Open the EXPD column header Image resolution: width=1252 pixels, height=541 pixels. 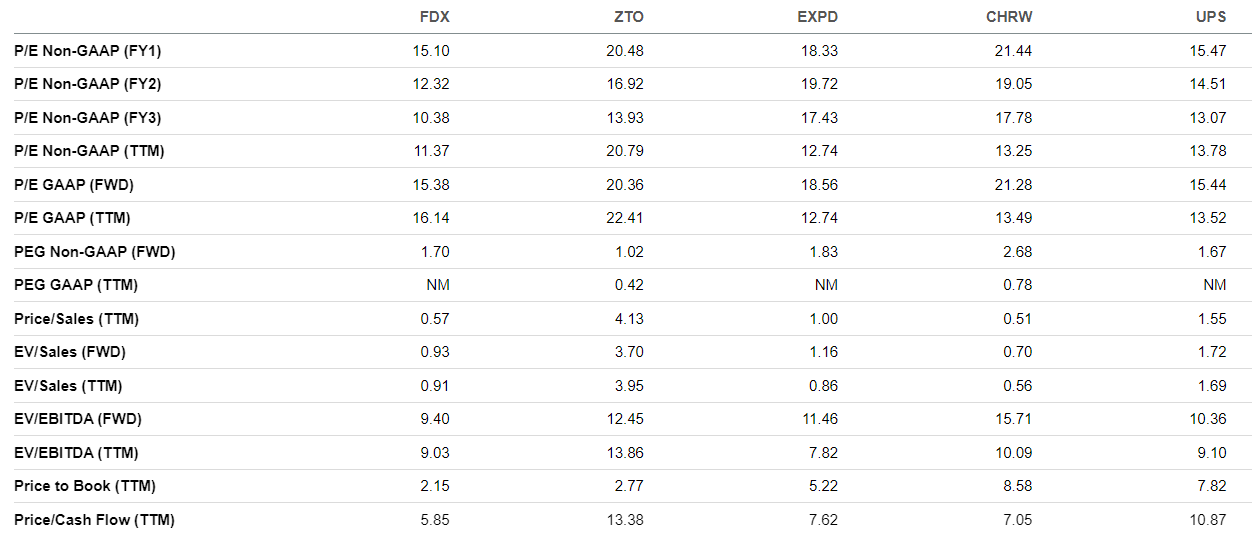pyautogui.click(x=817, y=17)
